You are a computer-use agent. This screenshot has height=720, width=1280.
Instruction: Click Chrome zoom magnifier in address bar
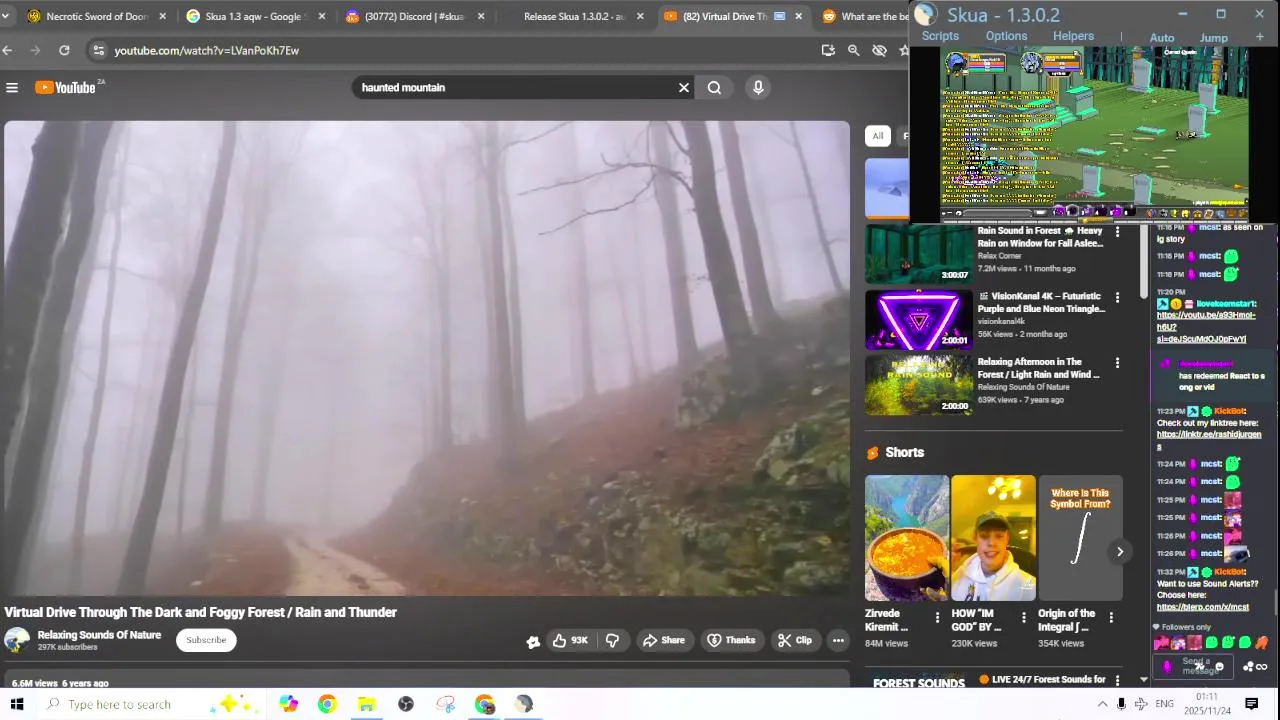853,50
